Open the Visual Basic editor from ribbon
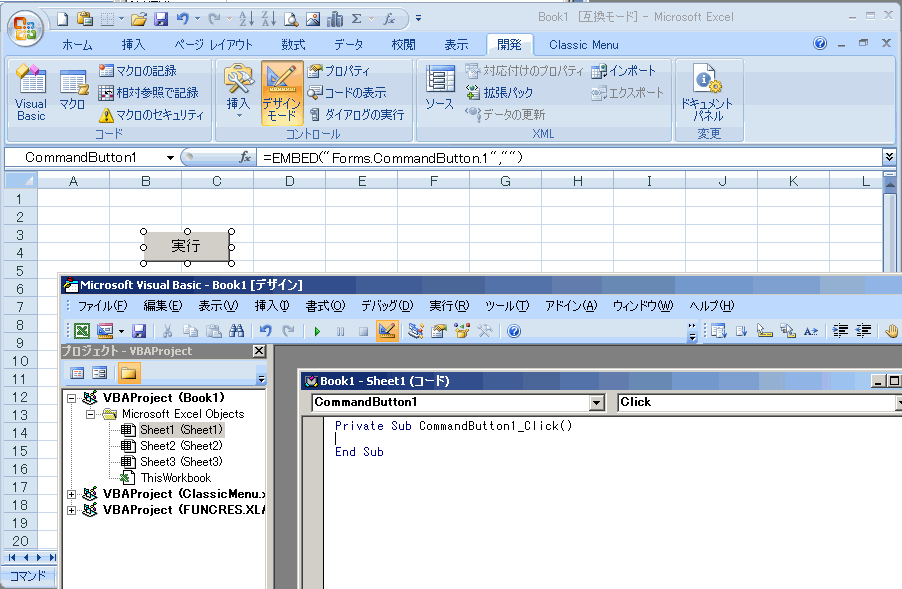 [x=31, y=94]
